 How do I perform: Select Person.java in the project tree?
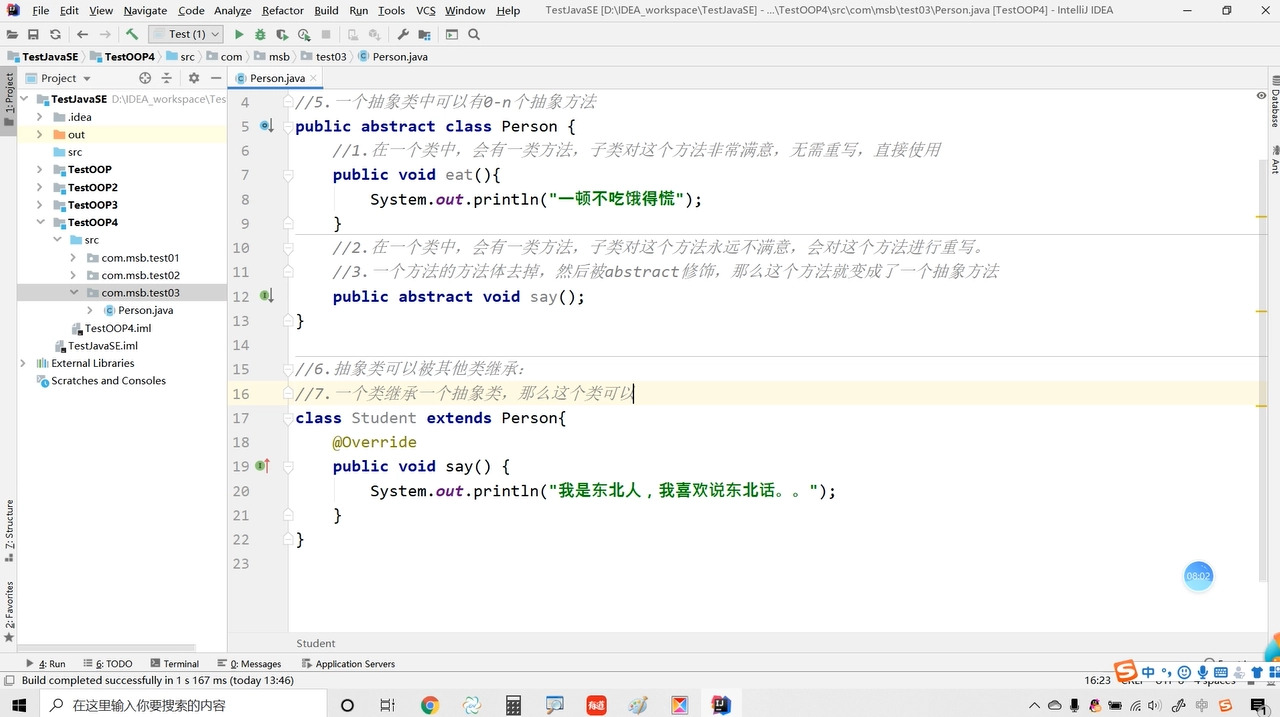145,310
